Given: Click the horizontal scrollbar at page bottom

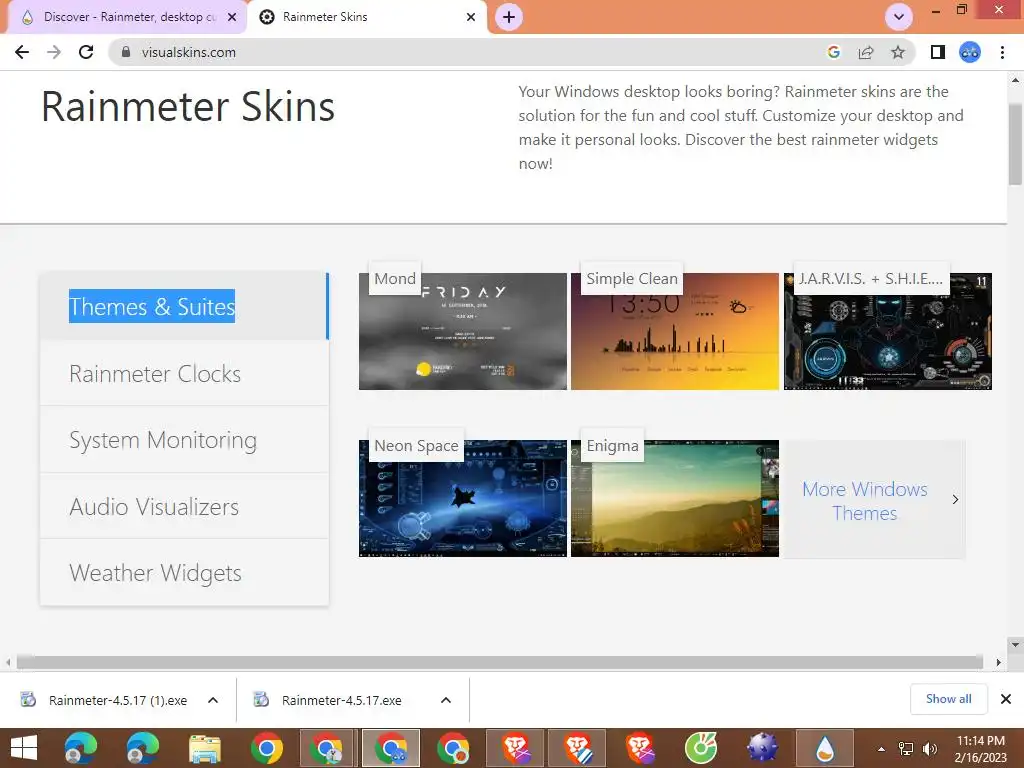Looking at the screenshot, I should [x=500, y=662].
